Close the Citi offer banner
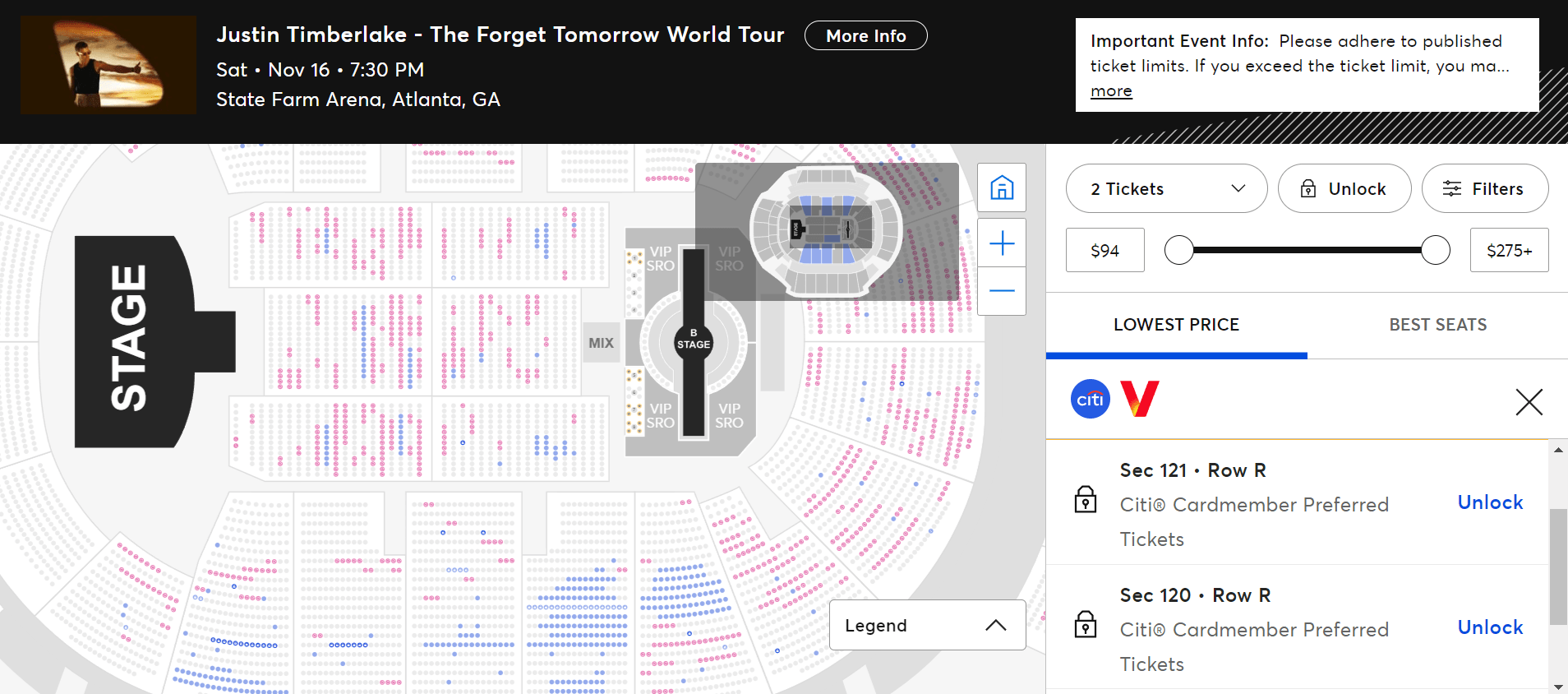The image size is (1568, 694). (x=1529, y=402)
